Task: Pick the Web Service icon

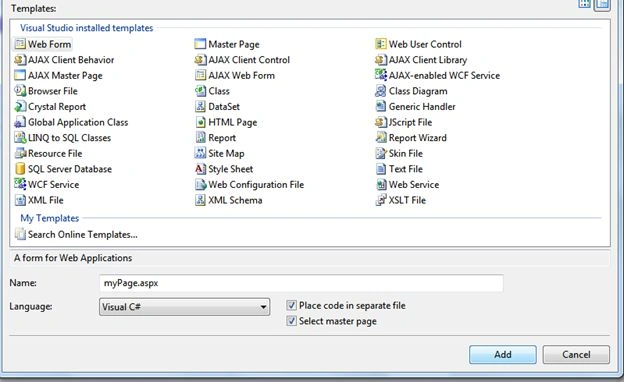Action: [380, 184]
